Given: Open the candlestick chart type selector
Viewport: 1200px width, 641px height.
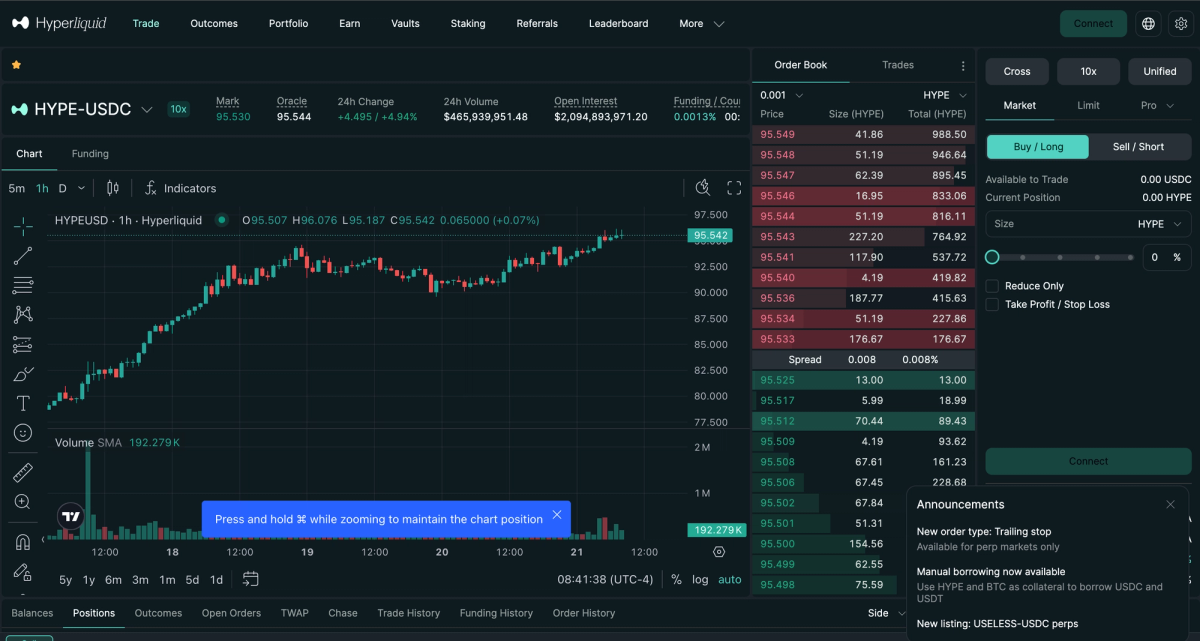Looking at the screenshot, I should (112, 188).
